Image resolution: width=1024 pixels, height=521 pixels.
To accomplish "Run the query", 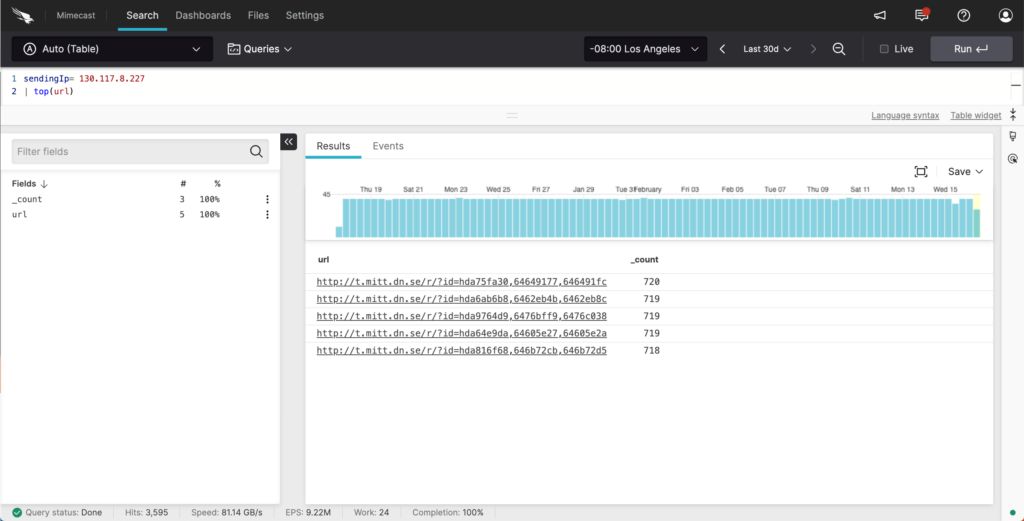I will click(x=971, y=49).
